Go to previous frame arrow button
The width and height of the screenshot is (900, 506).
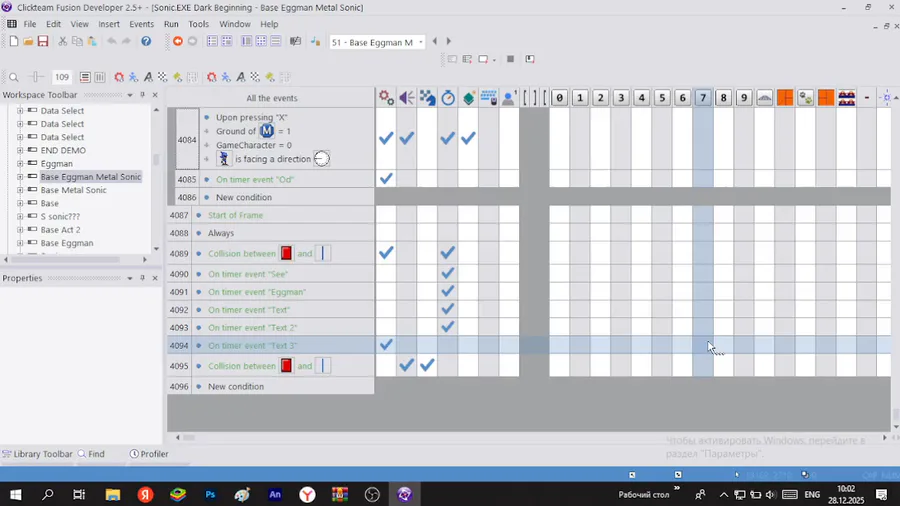point(435,41)
